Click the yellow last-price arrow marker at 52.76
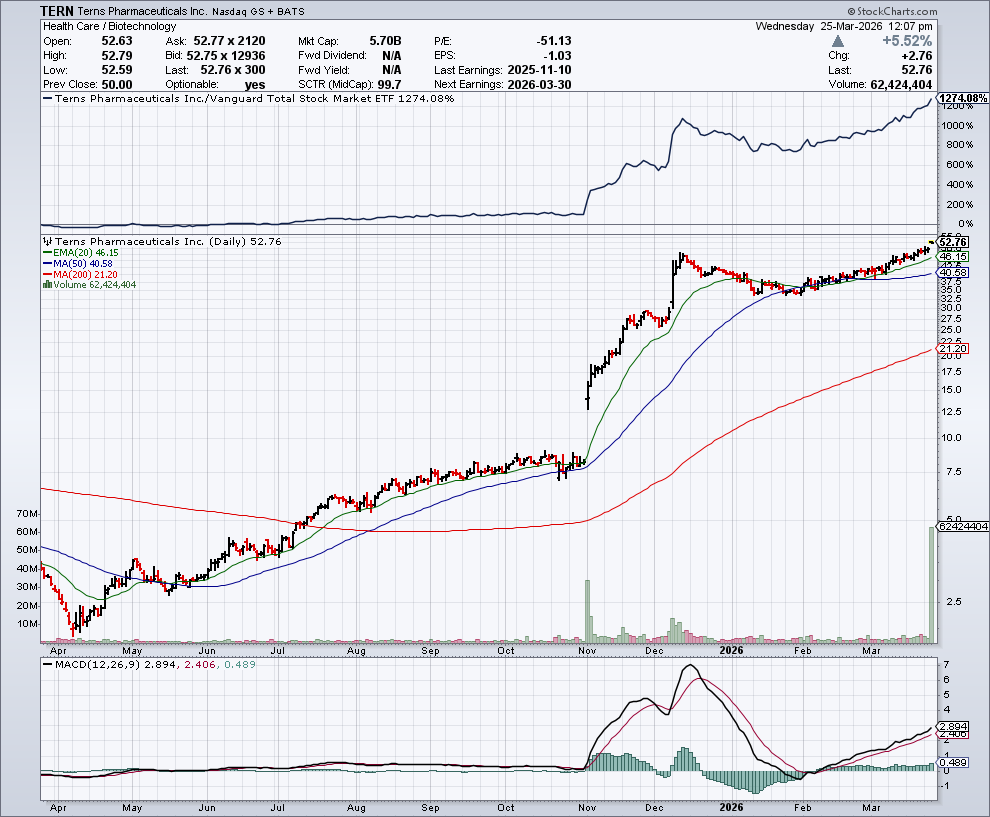 (x=933, y=242)
